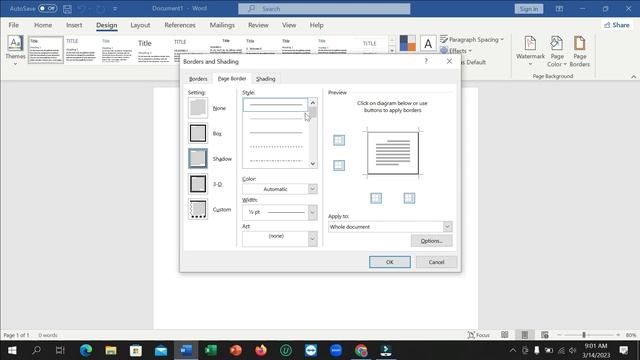The image size is (640, 360).
Task: Open the Apply to dropdown
Action: [x=390, y=227]
